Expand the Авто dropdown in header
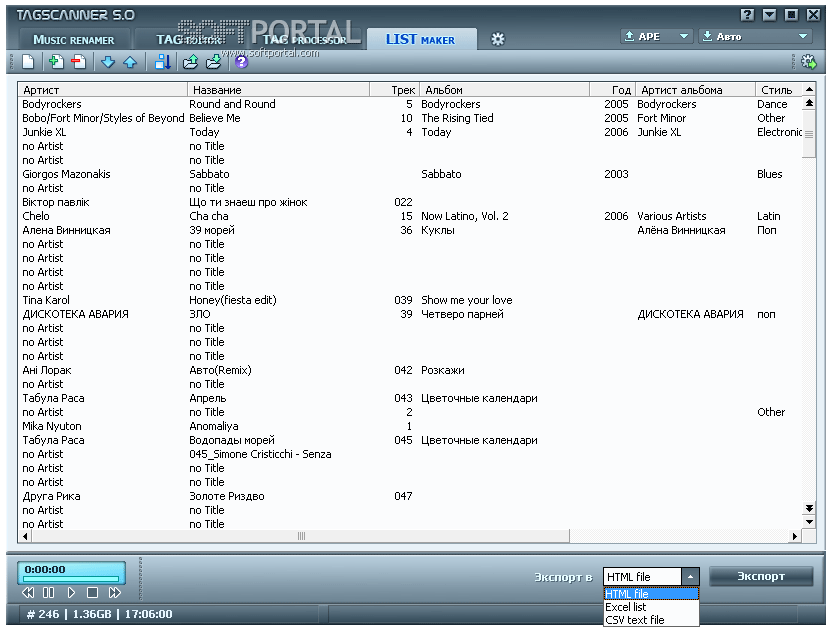This screenshot has width=830, height=635. (803, 36)
